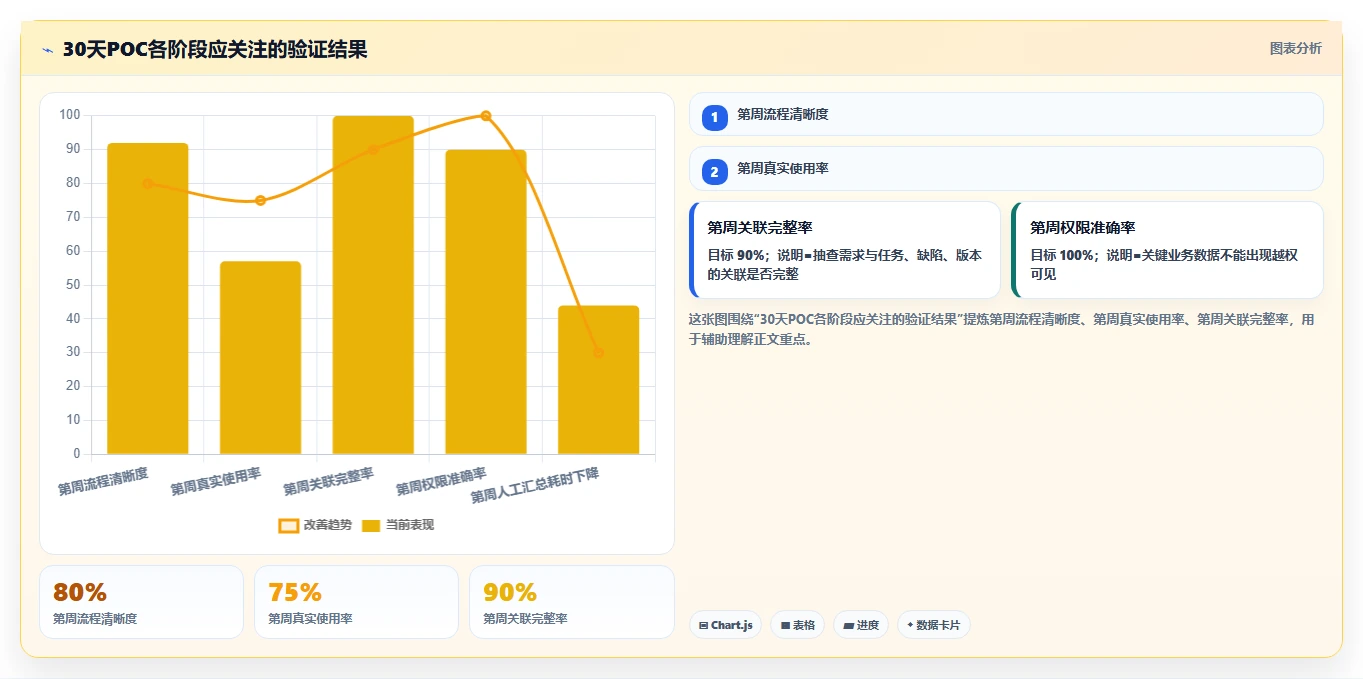Click the description paragraph starting 这张图围绕
The height and width of the screenshot is (679, 1363).
click(x=1001, y=329)
